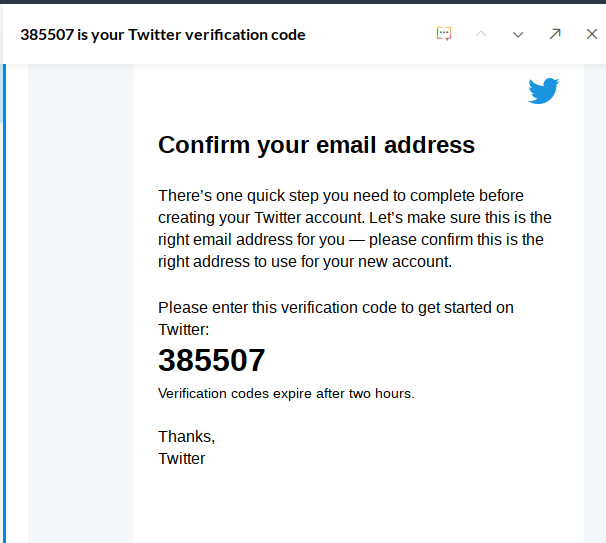Click the "Confirm your email address" heading
The height and width of the screenshot is (543, 606).
[x=316, y=145]
